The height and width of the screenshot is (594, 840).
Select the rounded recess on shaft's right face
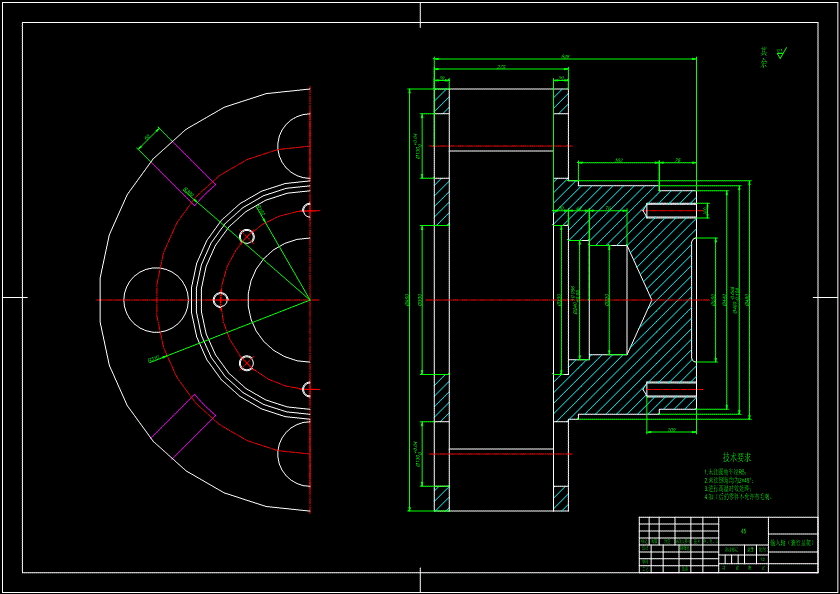tap(694, 300)
